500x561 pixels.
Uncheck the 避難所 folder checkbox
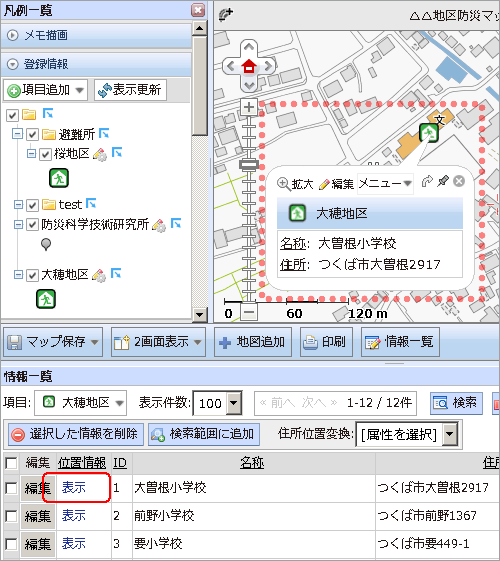pos(33,135)
